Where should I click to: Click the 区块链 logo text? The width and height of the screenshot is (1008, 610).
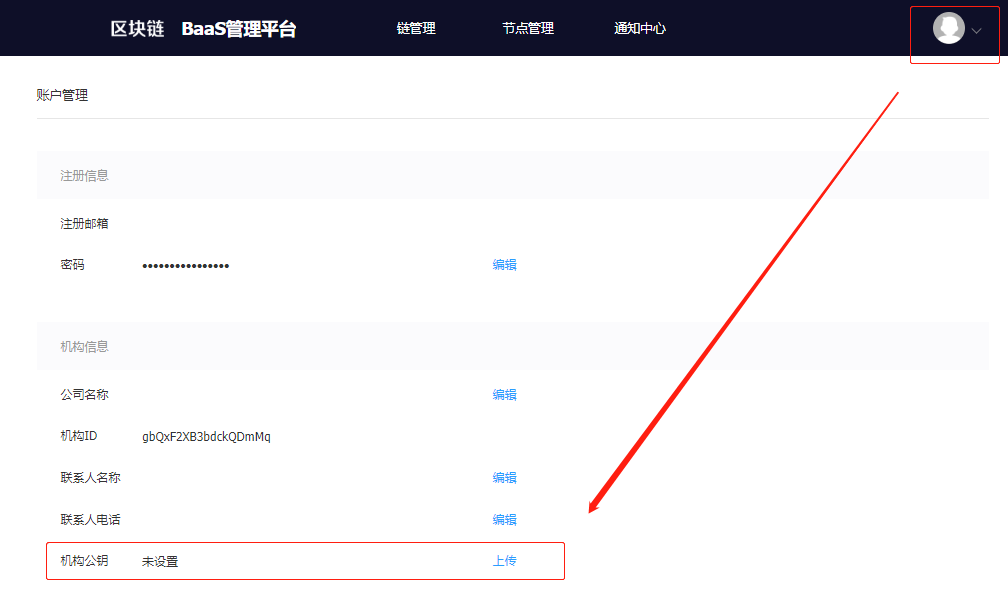tap(137, 29)
